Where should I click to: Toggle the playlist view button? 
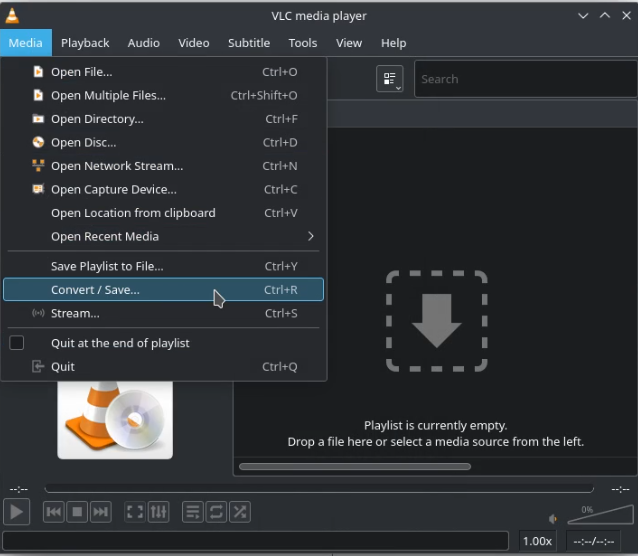coord(192,512)
